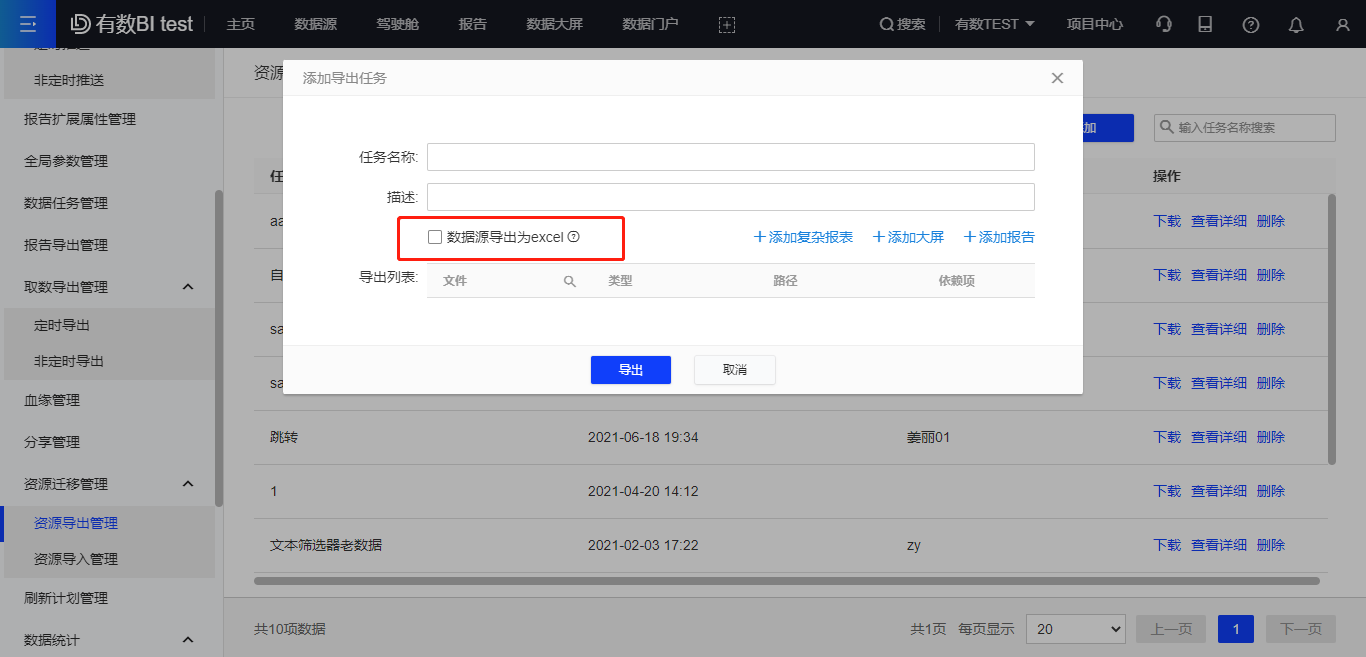Click the search icon in export list header
The image size is (1366, 657).
pyautogui.click(x=570, y=281)
